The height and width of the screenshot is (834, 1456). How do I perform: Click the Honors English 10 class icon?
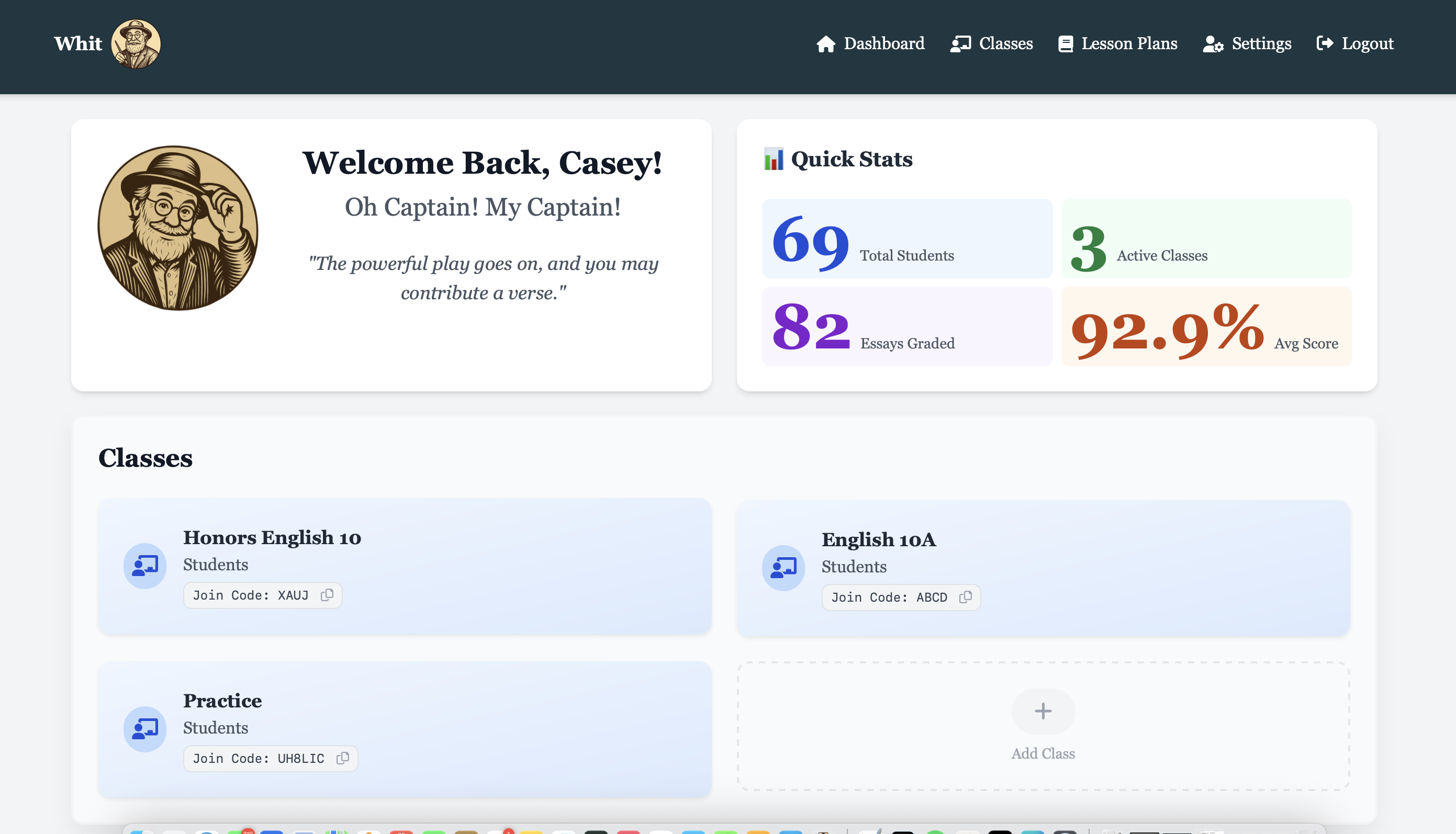pyautogui.click(x=145, y=566)
